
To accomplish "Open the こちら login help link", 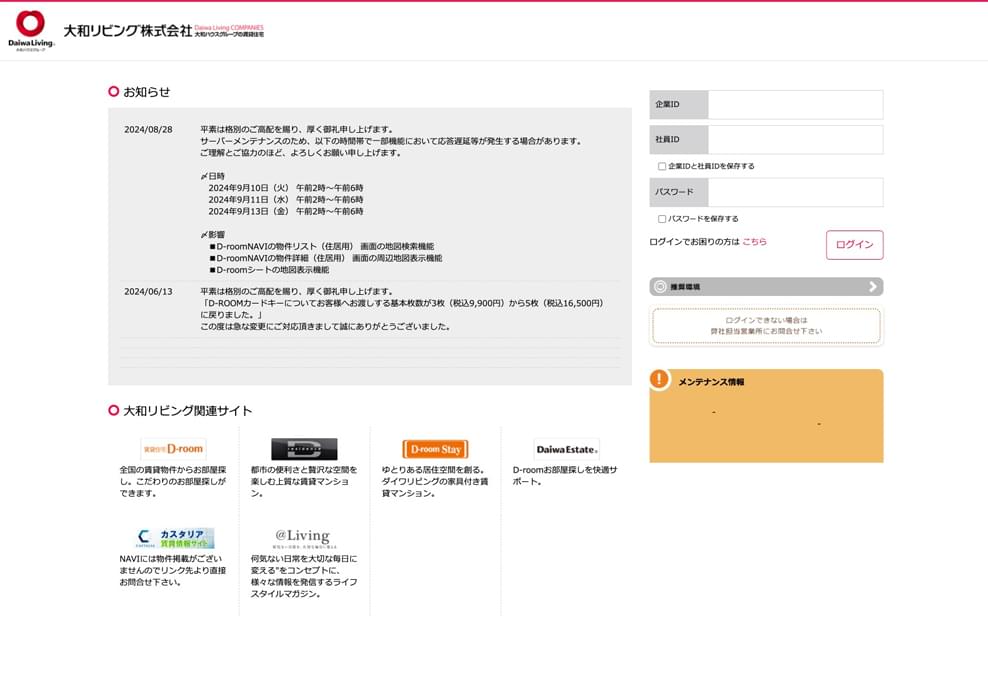I will click(x=754, y=241).
